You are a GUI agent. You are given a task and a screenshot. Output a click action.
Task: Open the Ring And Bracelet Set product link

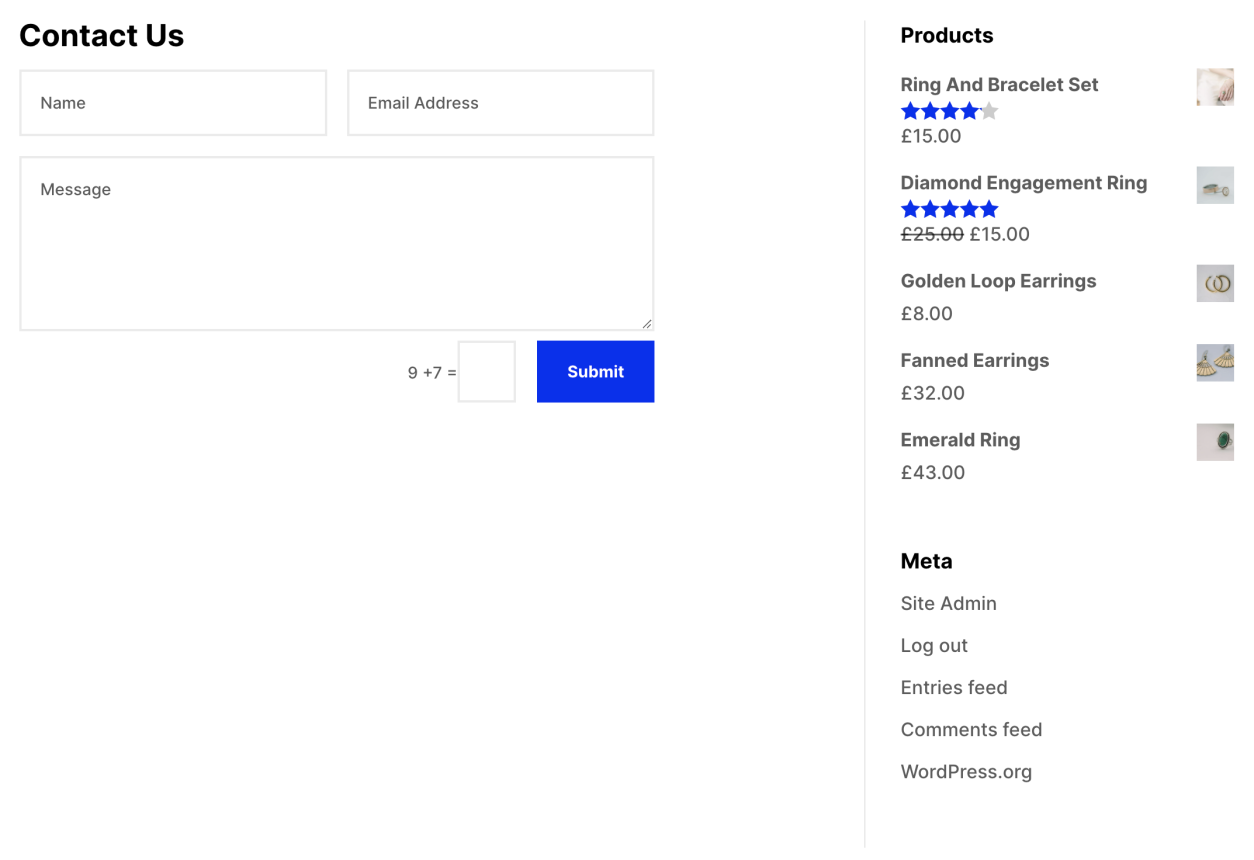coord(999,85)
